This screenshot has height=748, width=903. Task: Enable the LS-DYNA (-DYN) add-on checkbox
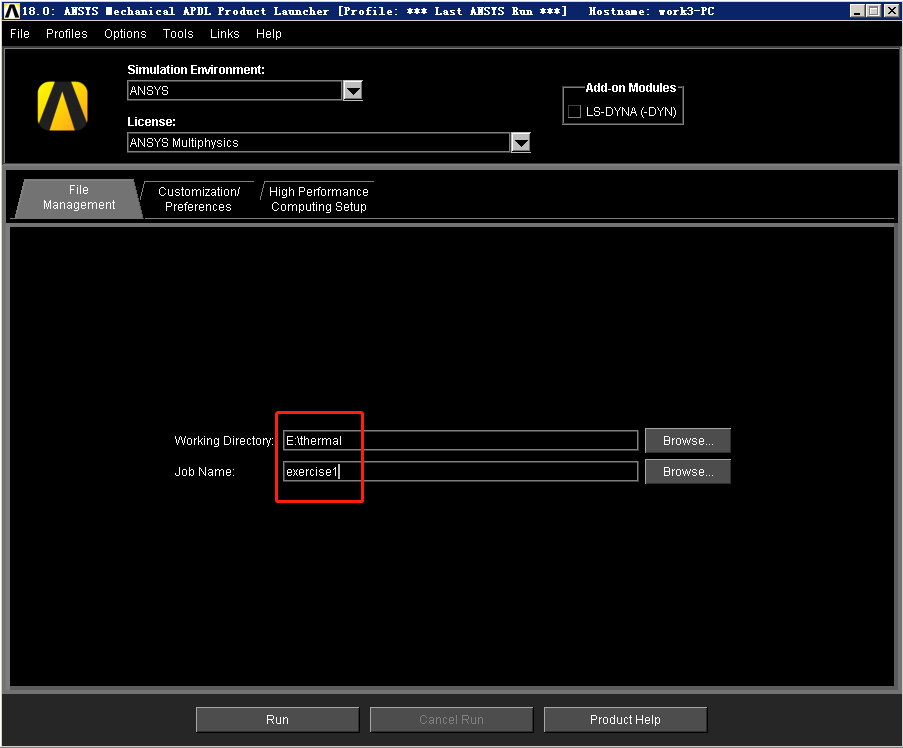click(574, 112)
